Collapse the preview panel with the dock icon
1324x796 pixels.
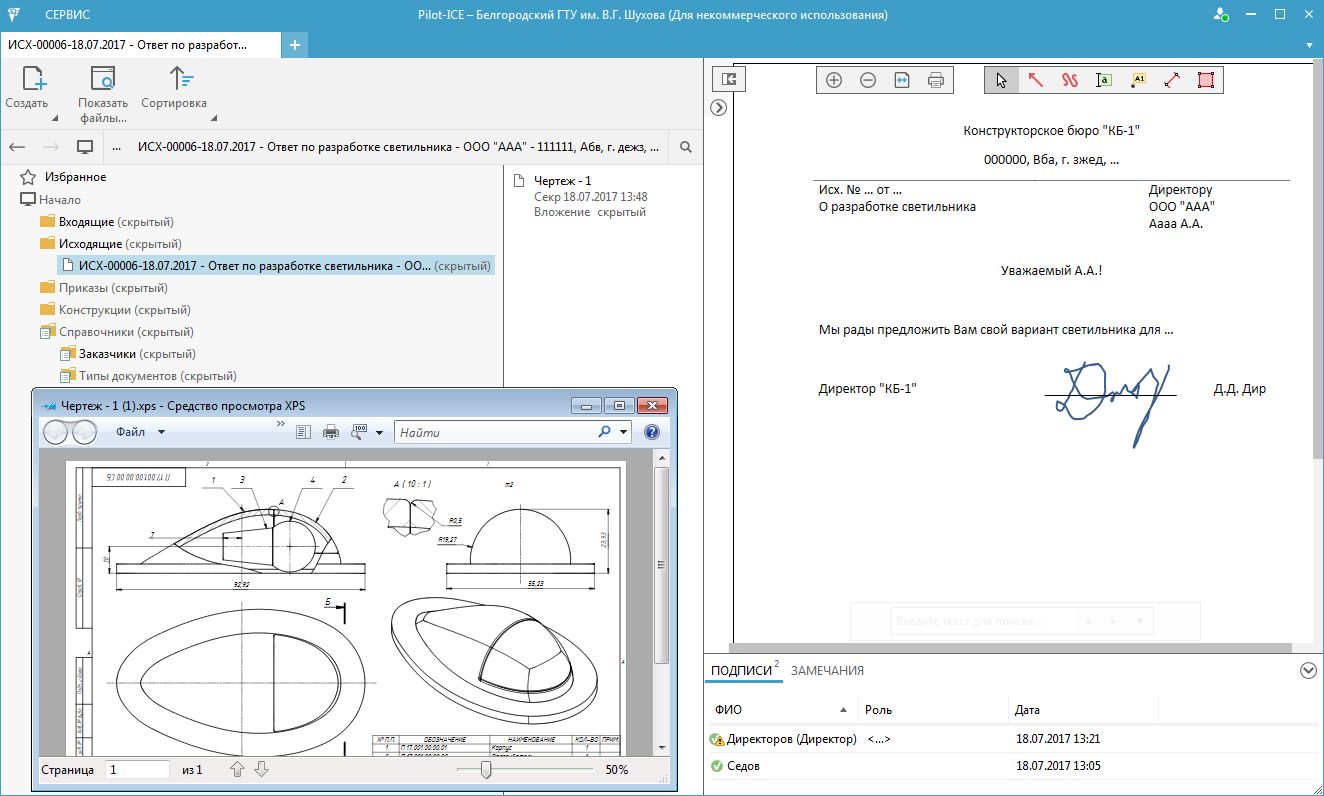pyautogui.click(x=729, y=79)
